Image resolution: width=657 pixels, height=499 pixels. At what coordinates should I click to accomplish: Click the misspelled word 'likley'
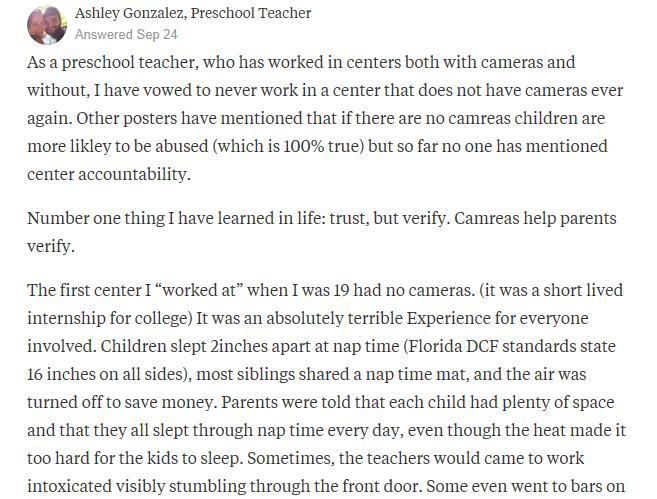tap(89, 146)
